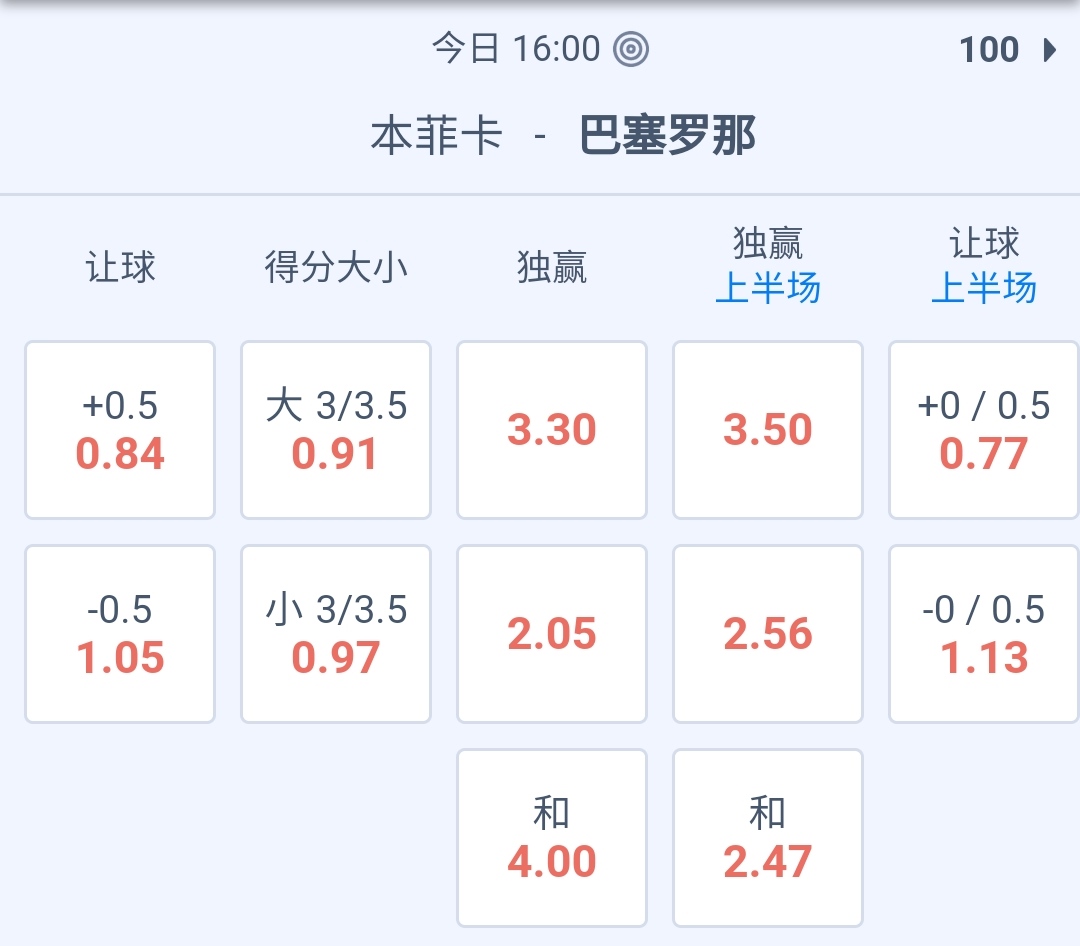Choose full-time draw at 4.00
Image resolution: width=1080 pixels, height=946 pixels.
point(552,838)
